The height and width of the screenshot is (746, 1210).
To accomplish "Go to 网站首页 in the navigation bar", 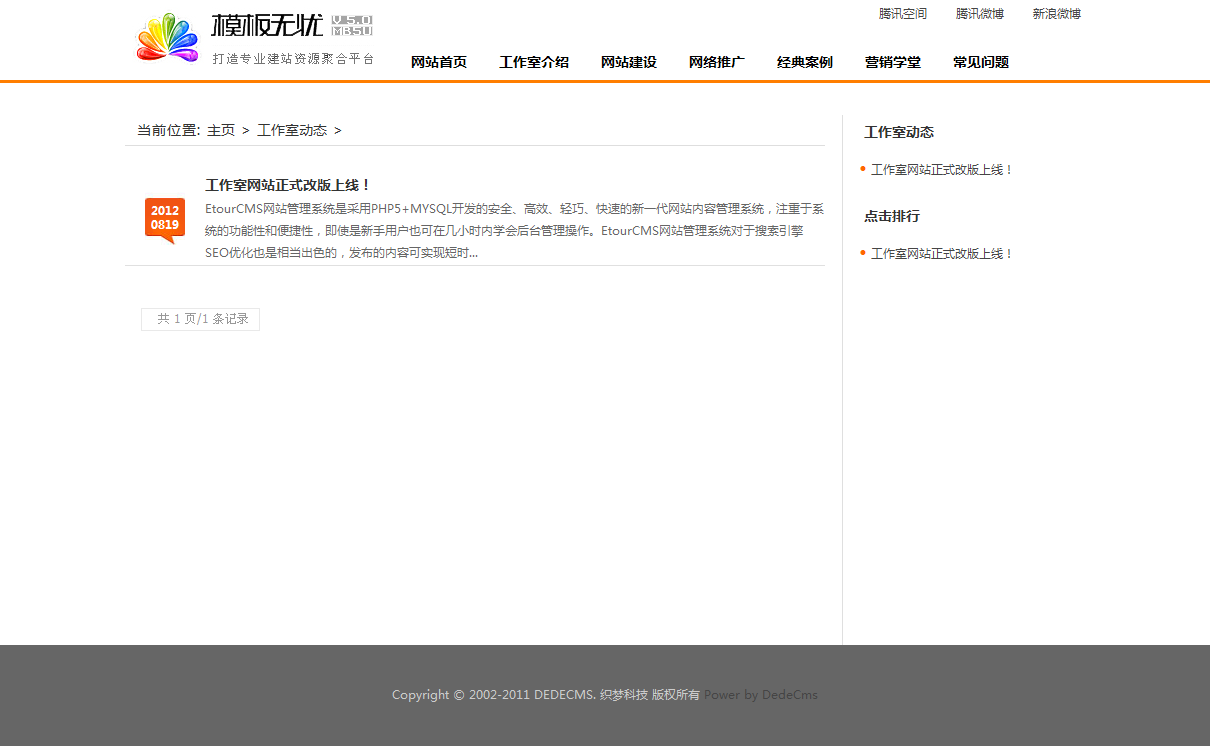I will coord(439,62).
